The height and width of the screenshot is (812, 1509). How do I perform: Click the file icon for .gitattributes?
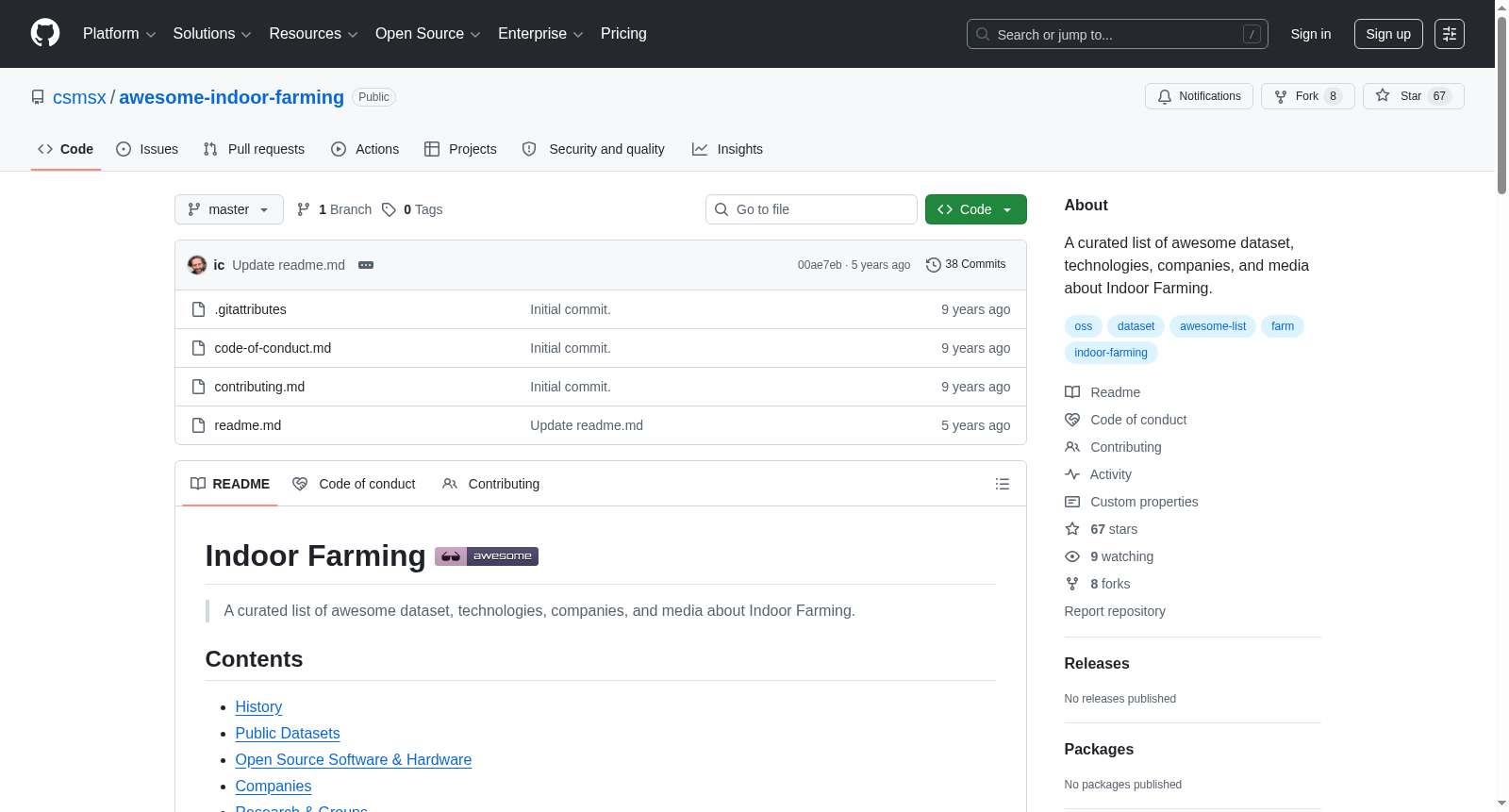coord(198,309)
